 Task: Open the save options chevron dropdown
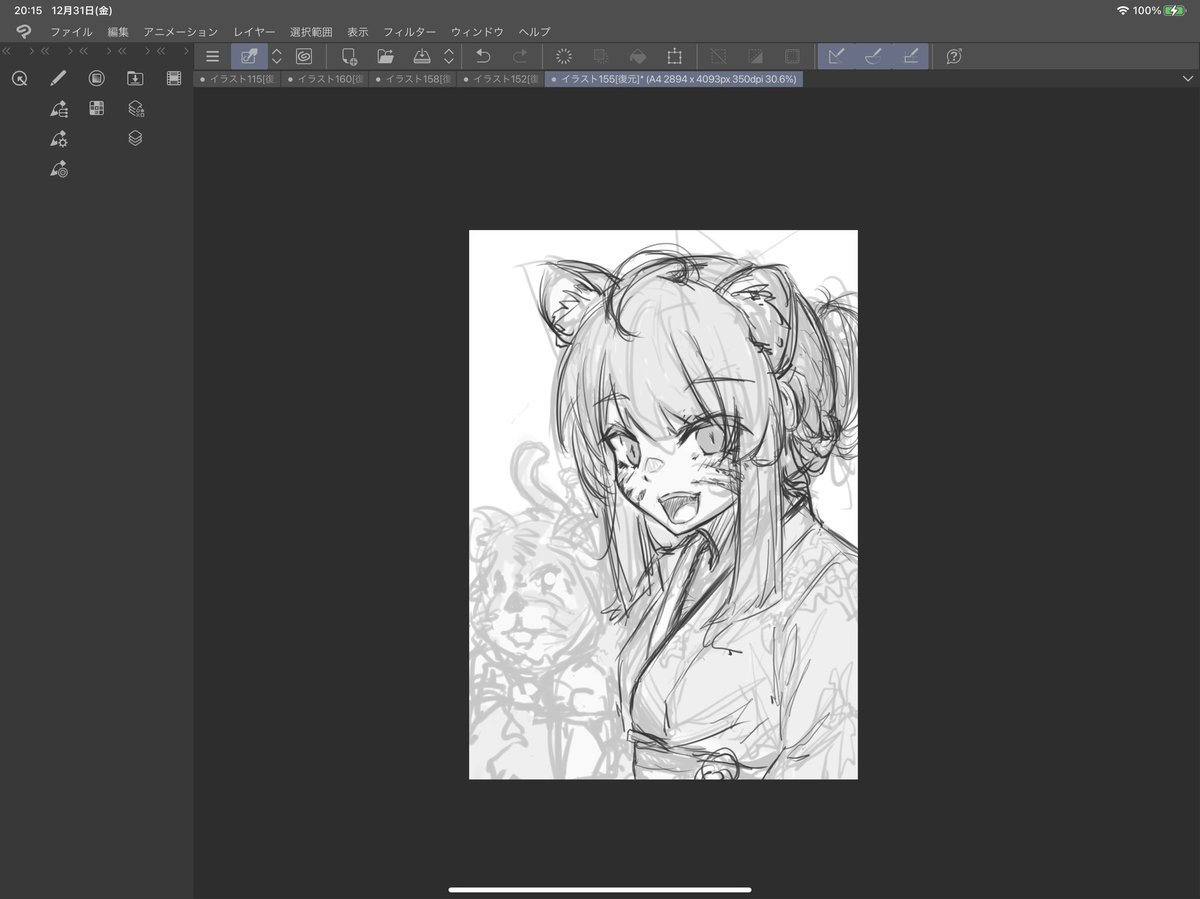(447, 56)
